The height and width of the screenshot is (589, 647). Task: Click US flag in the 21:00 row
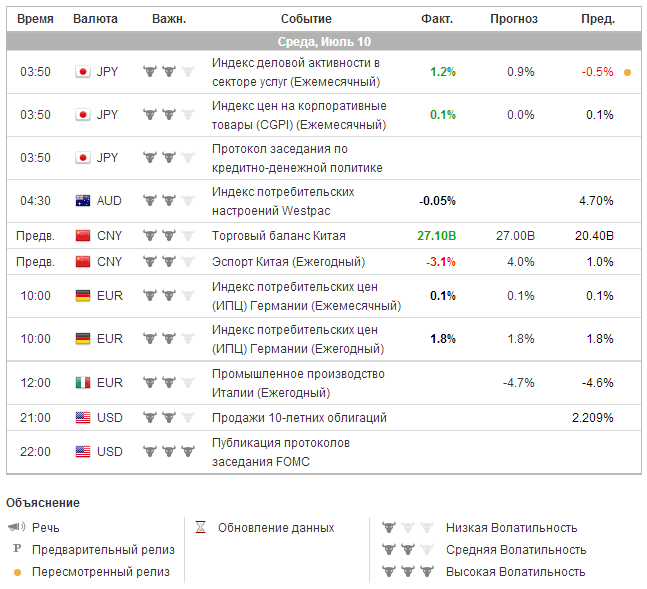83,418
